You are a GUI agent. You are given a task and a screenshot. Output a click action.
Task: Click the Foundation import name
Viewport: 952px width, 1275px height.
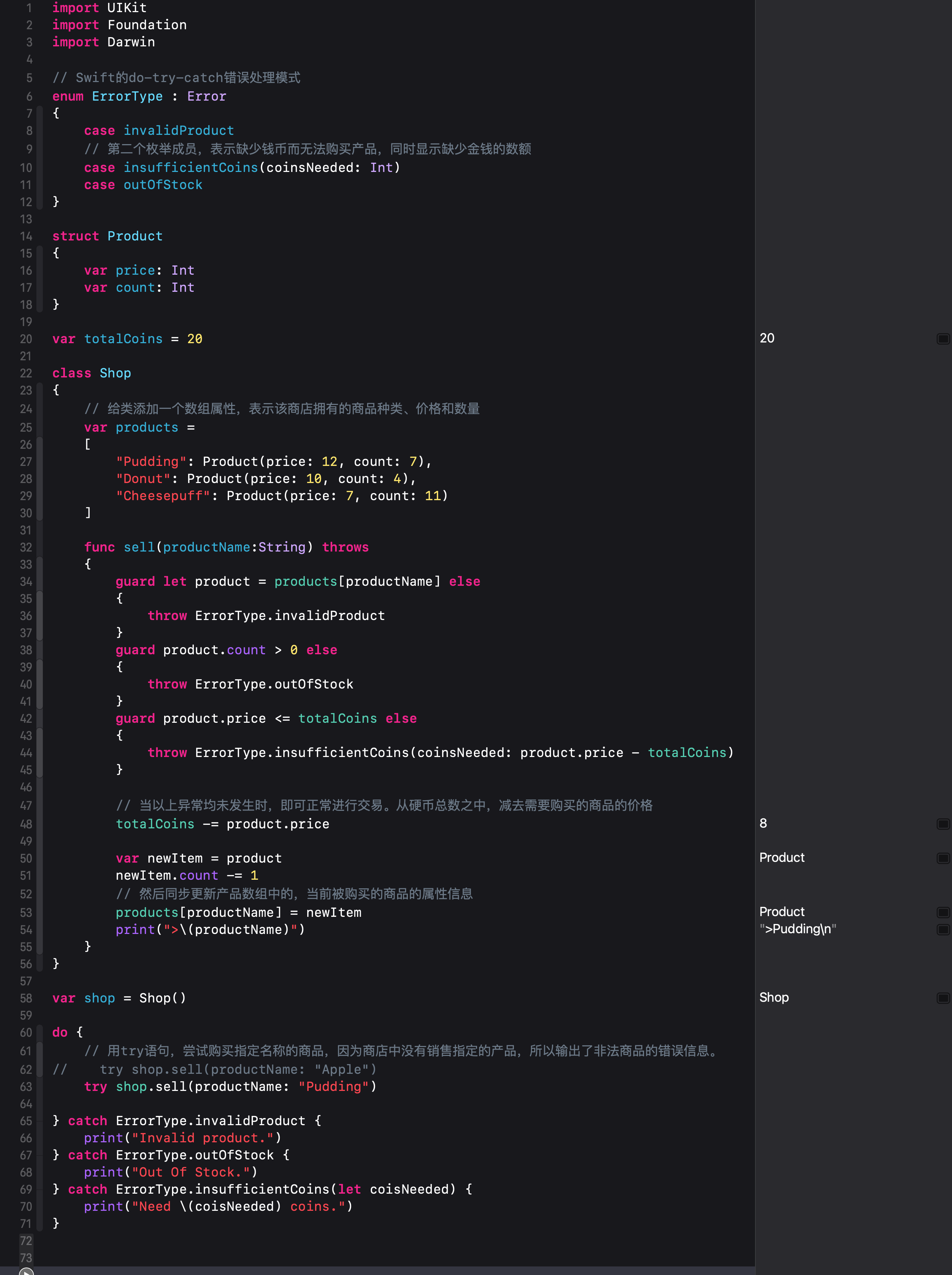[147, 25]
